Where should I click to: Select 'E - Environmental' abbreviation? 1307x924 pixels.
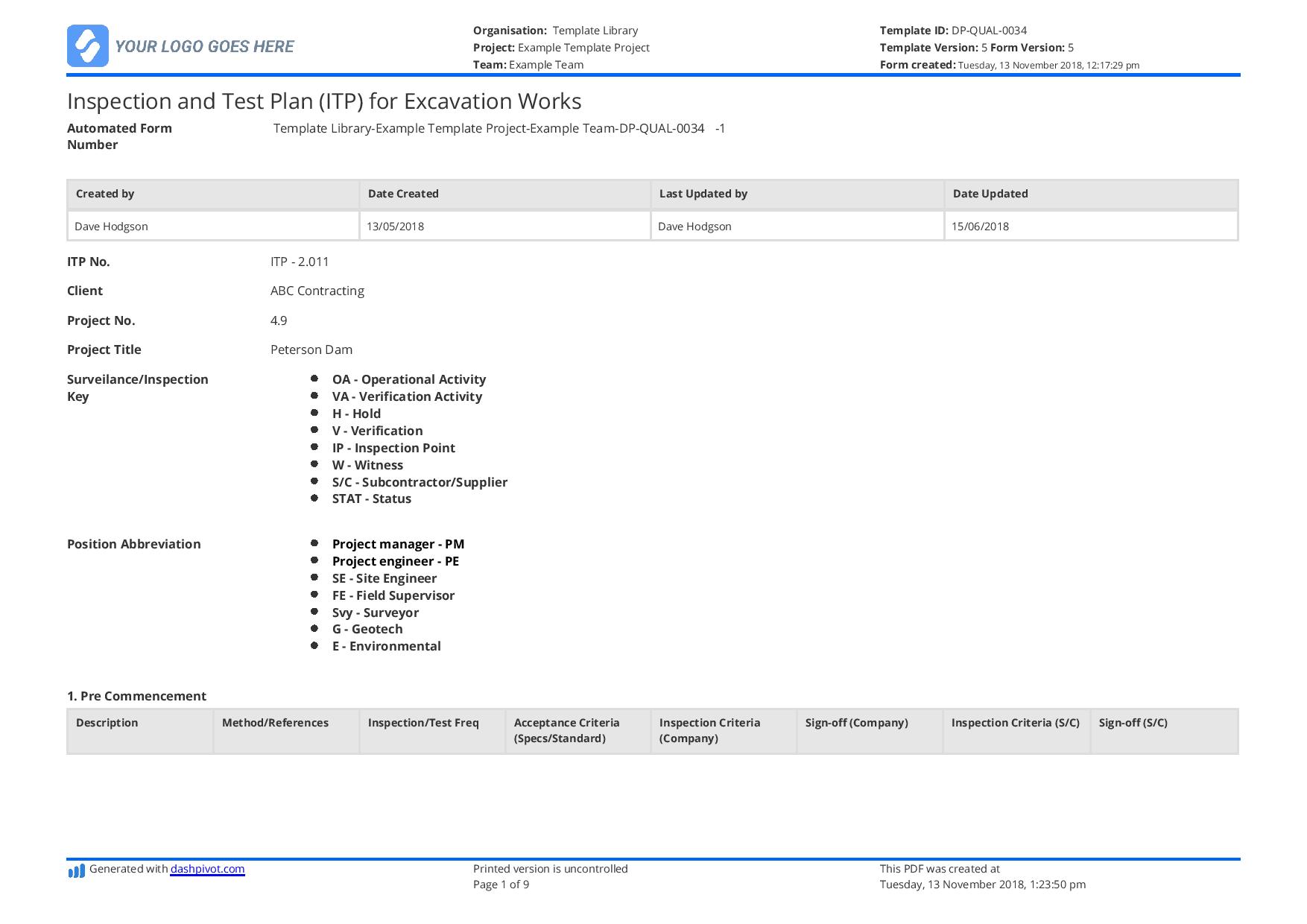tap(387, 646)
